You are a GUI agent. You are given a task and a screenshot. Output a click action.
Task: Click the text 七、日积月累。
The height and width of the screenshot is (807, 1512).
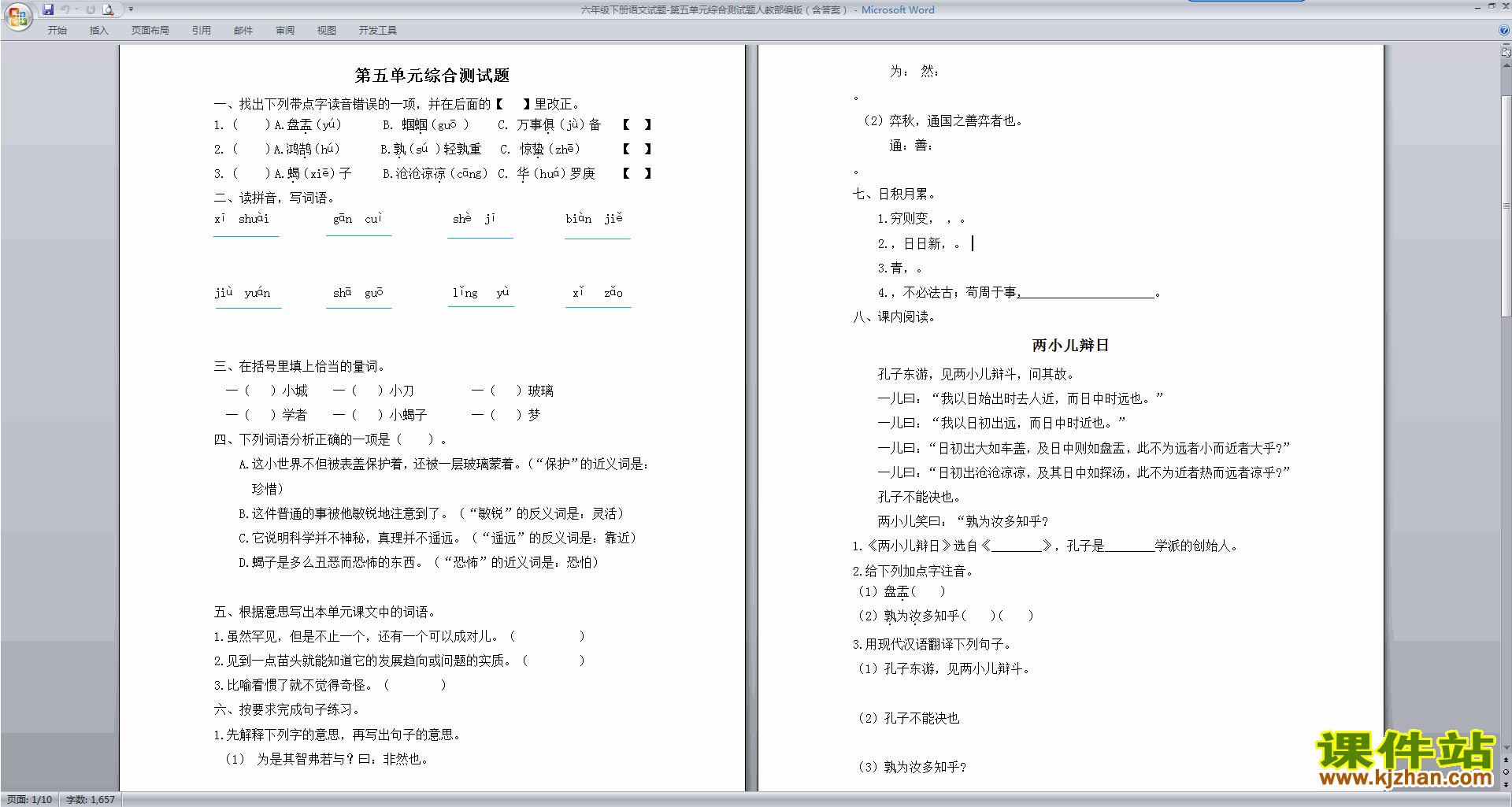click(x=894, y=194)
